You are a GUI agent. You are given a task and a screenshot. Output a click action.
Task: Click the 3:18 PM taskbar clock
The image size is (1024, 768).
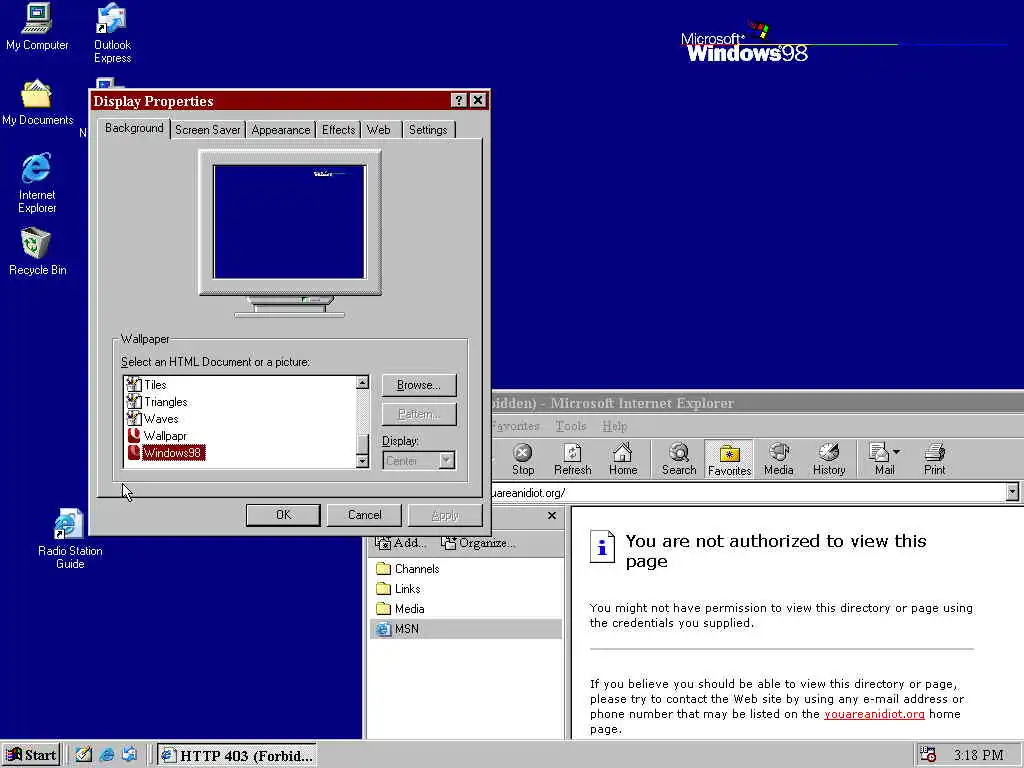click(978, 755)
